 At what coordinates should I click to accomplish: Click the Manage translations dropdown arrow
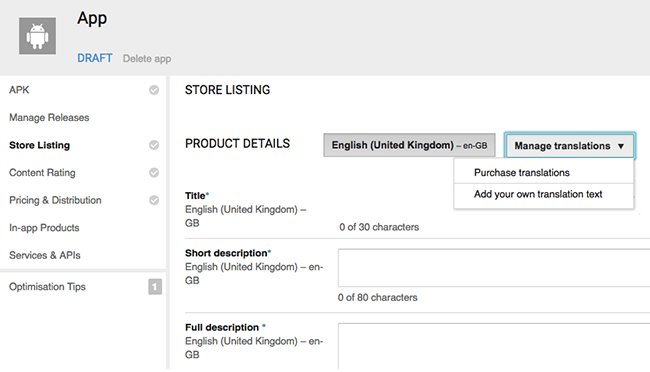click(x=621, y=146)
